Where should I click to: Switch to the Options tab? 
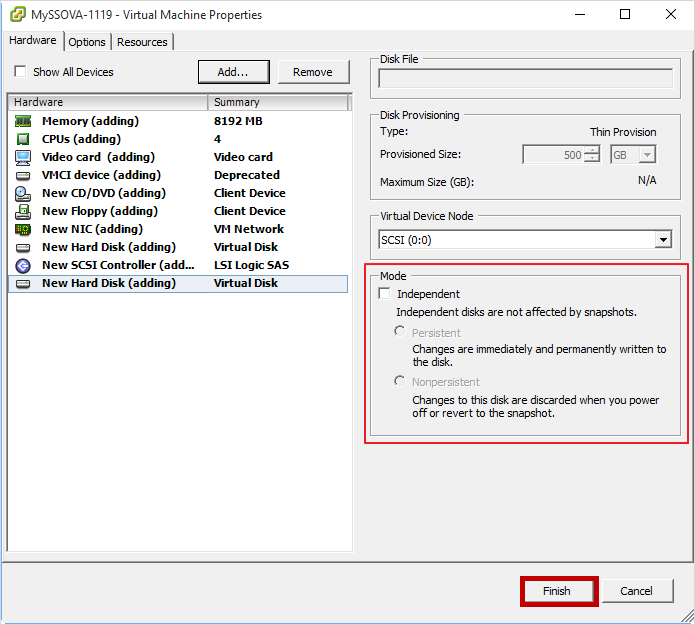[x=87, y=42]
